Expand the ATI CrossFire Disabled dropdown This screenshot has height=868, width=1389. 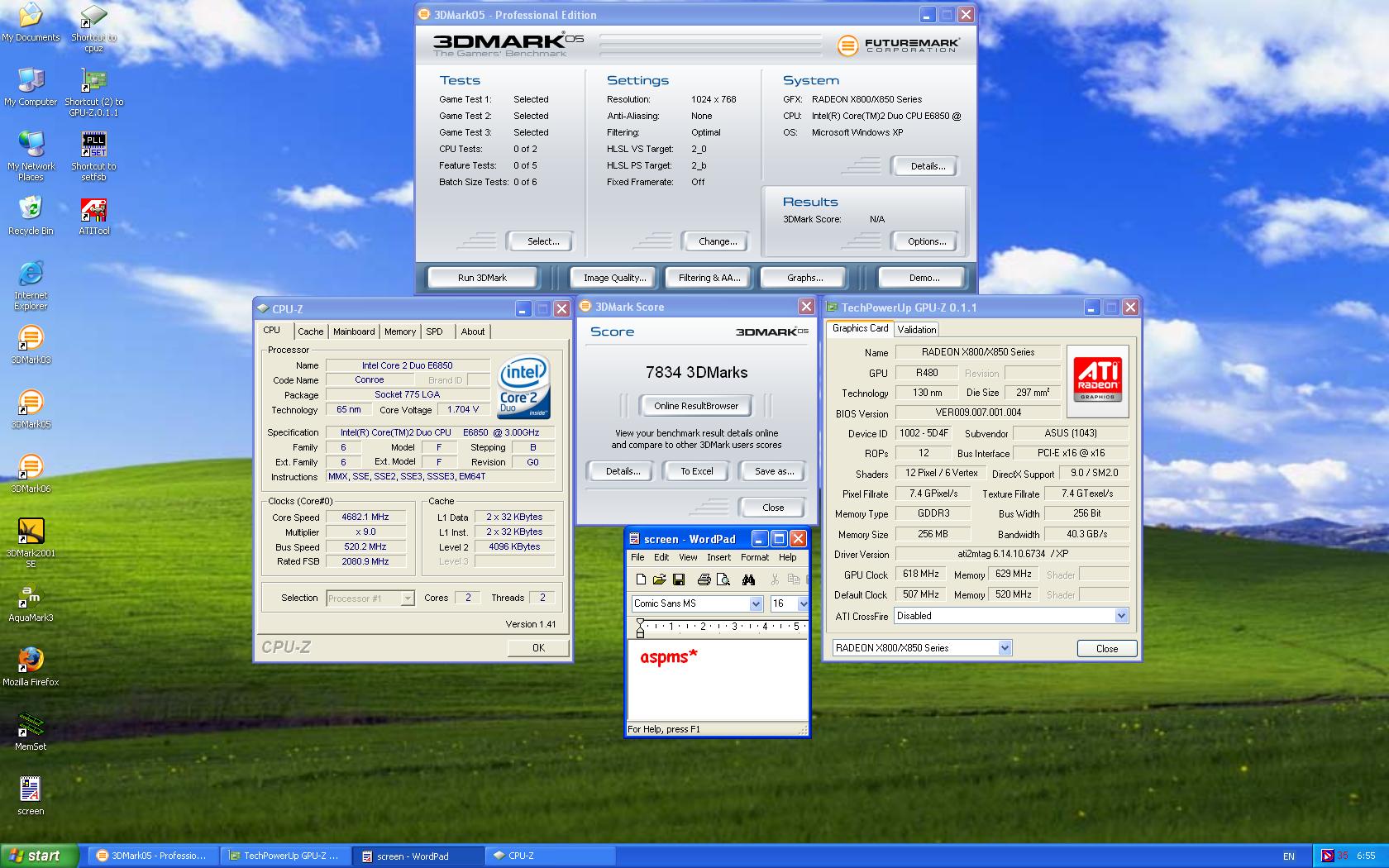[x=1121, y=616]
